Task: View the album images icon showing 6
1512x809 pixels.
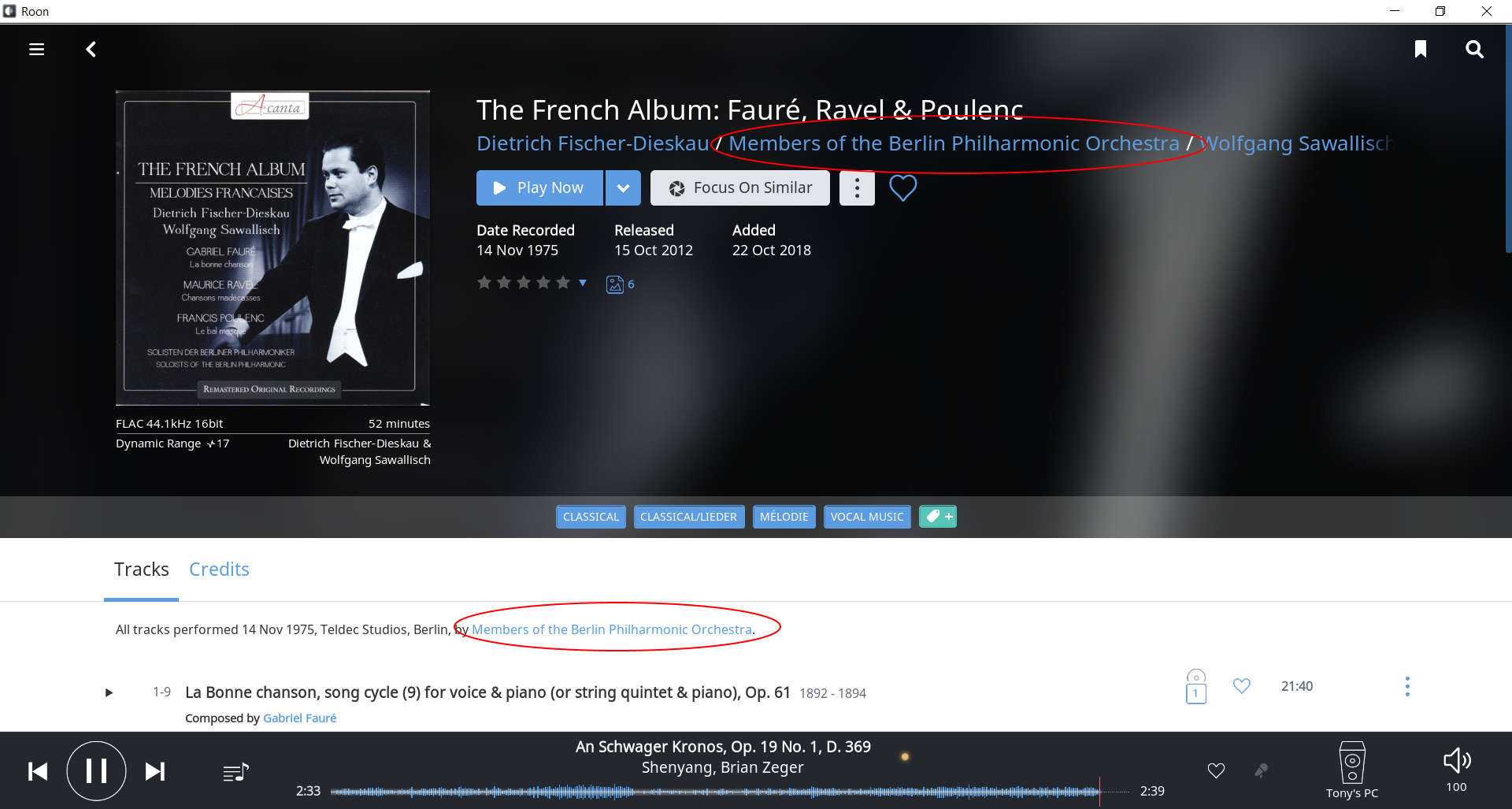Action: [x=620, y=284]
